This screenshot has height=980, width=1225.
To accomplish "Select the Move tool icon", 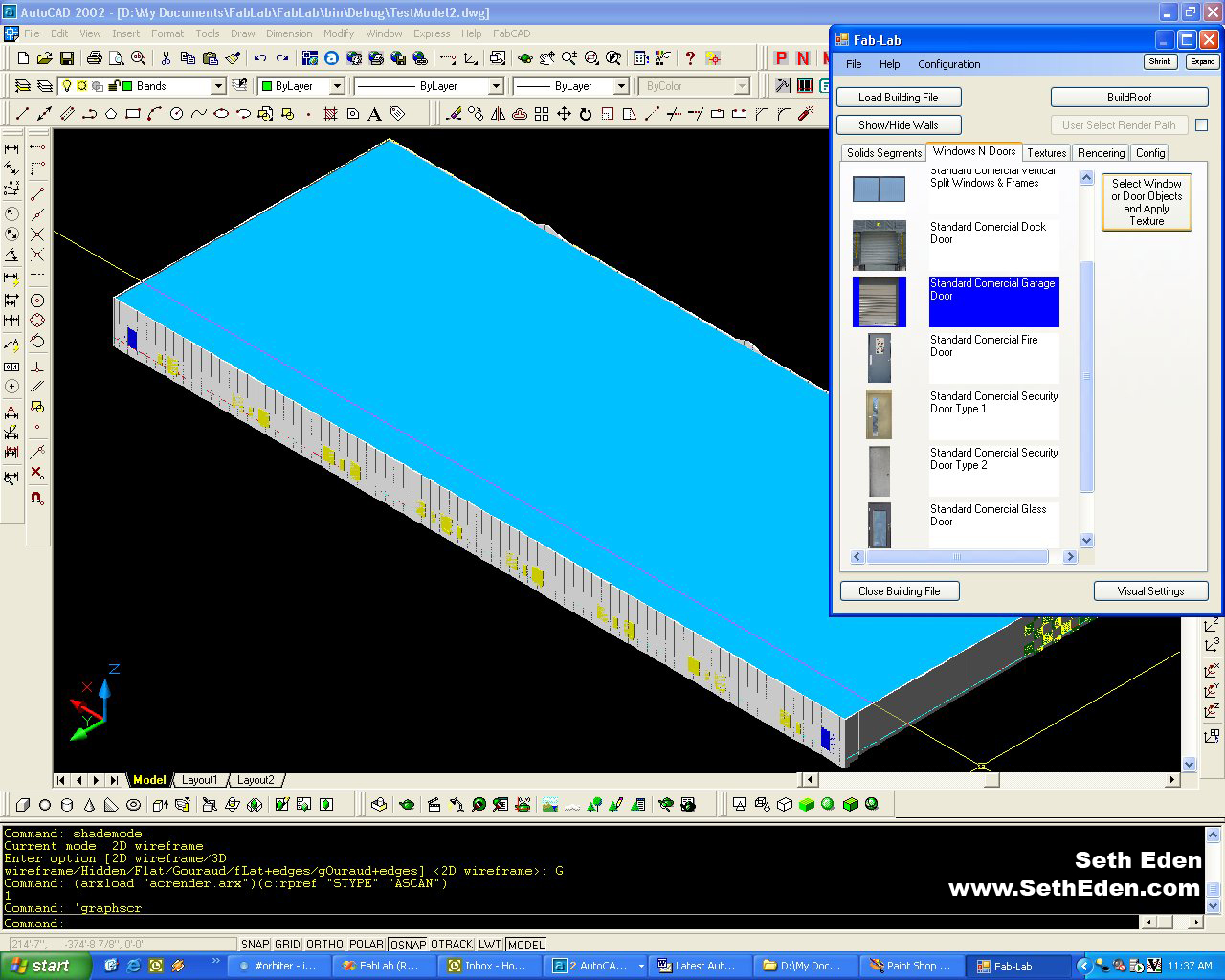I will (564, 114).
